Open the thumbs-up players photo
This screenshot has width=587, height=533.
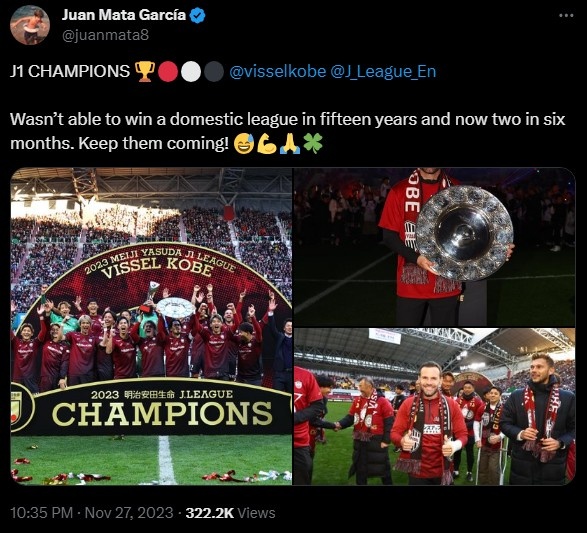pyautogui.click(x=435, y=407)
